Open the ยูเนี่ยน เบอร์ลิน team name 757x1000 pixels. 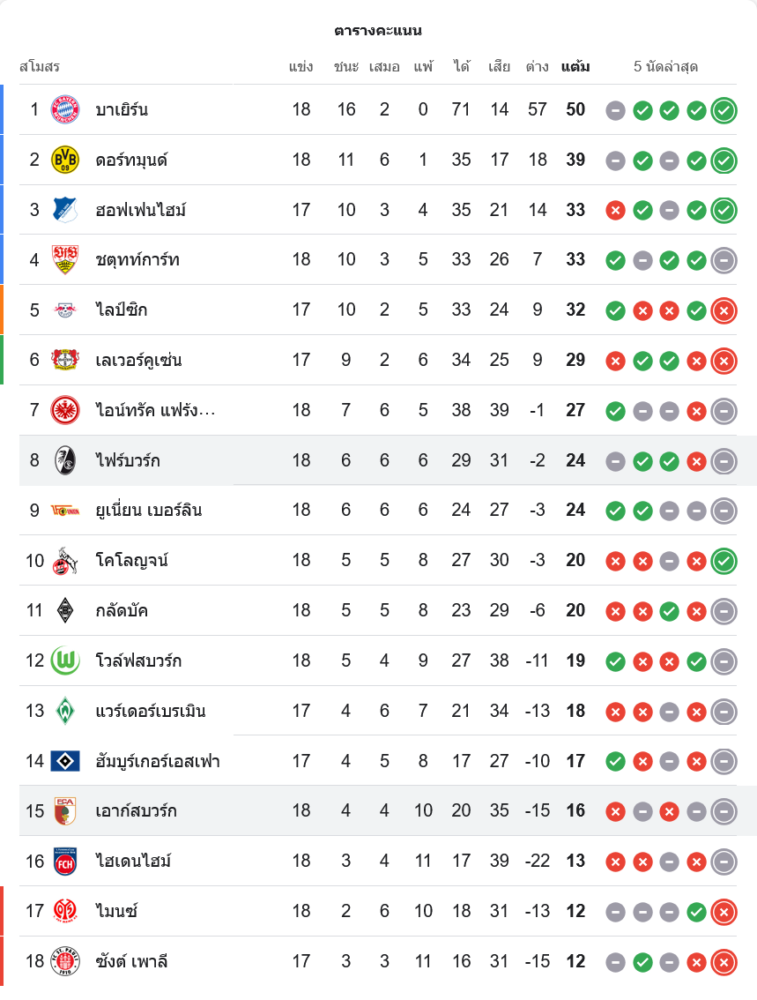pyautogui.click(x=149, y=510)
